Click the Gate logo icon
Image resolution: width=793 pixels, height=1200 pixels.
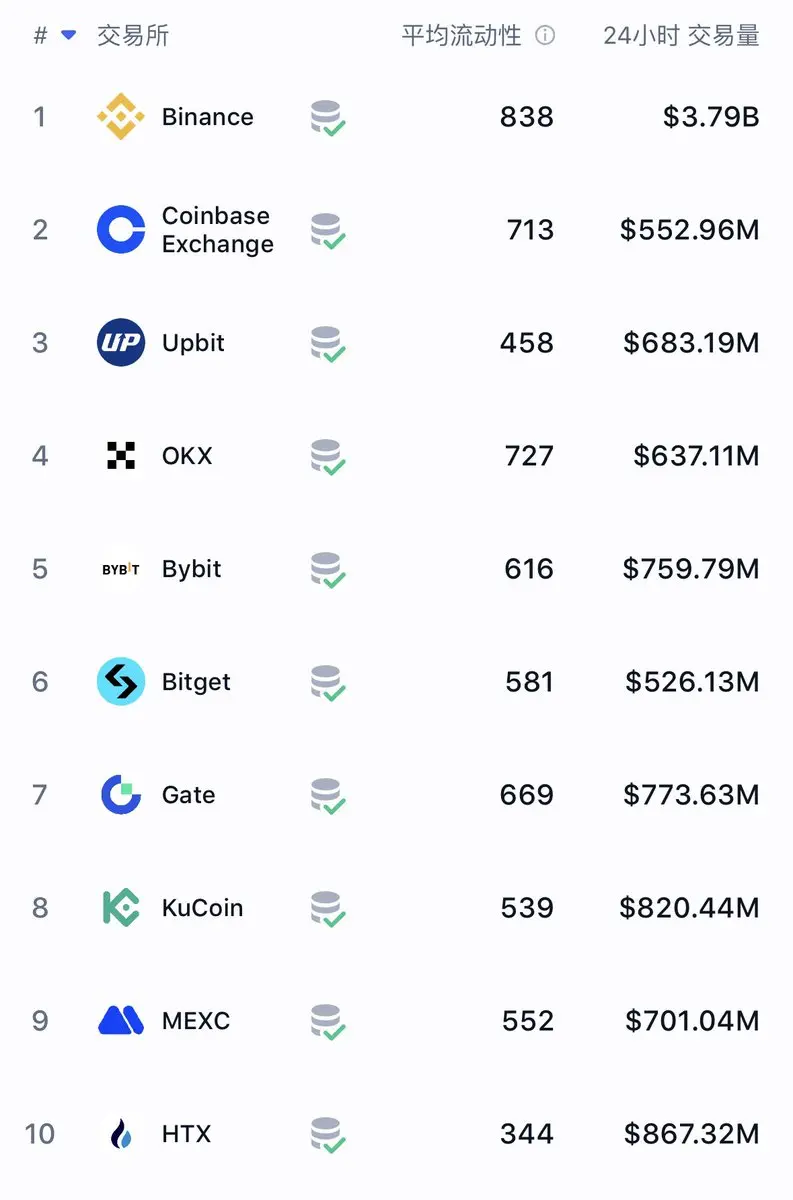click(121, 795)
